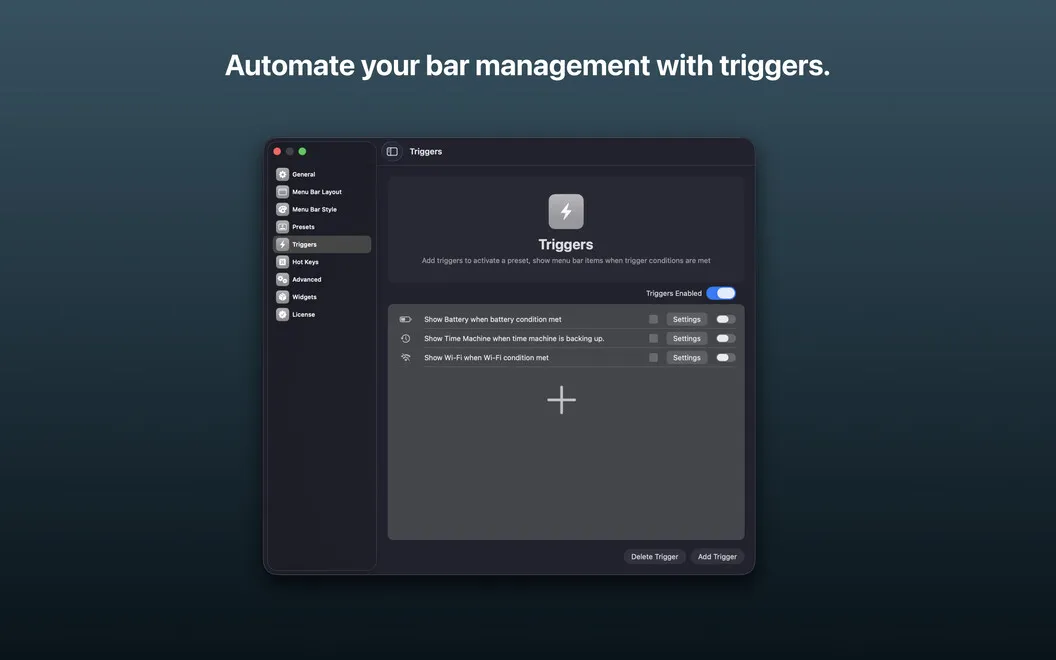Select 'Show Wi-Fi when Wi-Fi condition met' text
This screenshot has height=660, width=1056.
pos(486,358)
